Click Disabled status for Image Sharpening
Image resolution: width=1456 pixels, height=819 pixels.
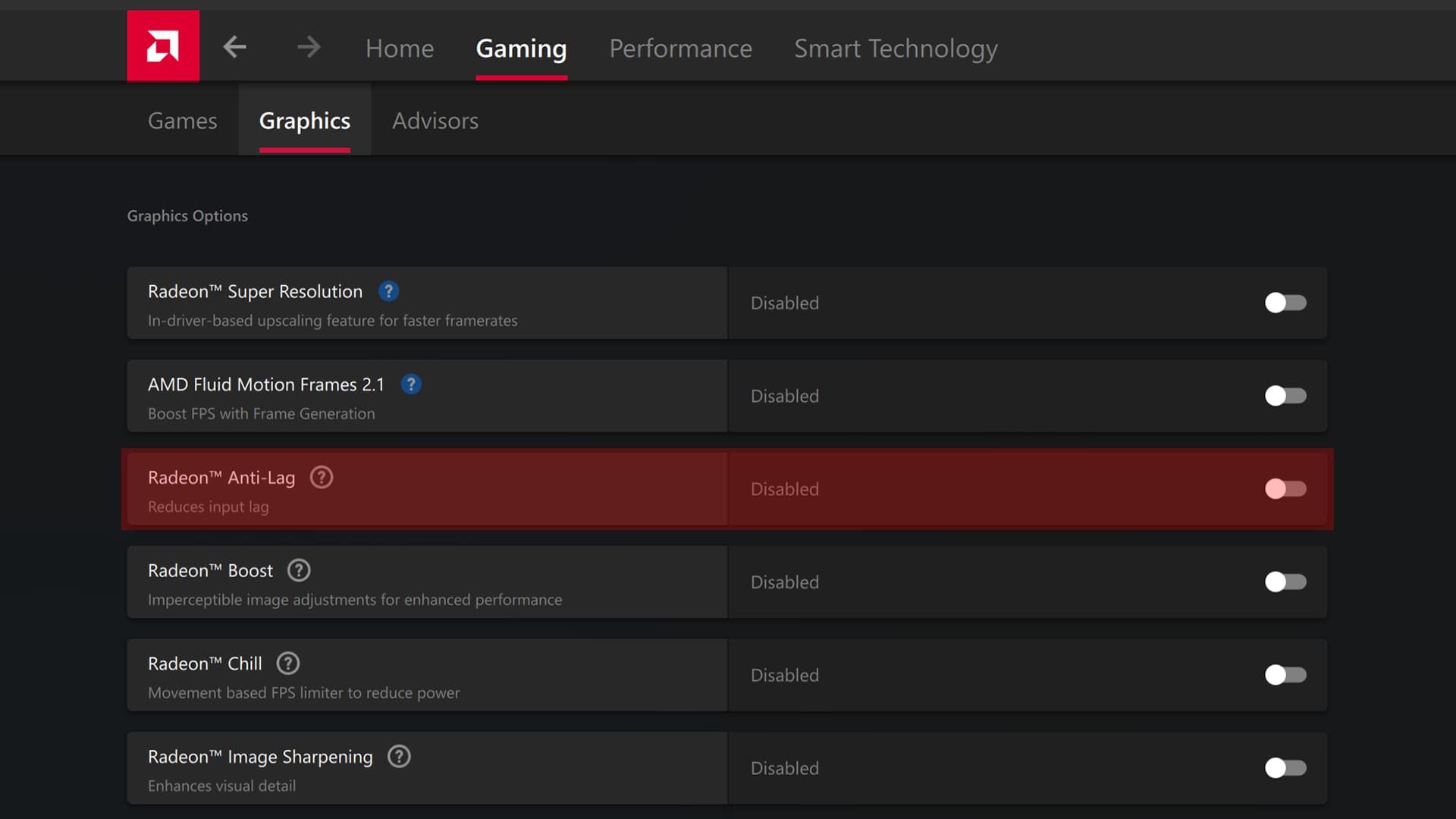[785, 768]
